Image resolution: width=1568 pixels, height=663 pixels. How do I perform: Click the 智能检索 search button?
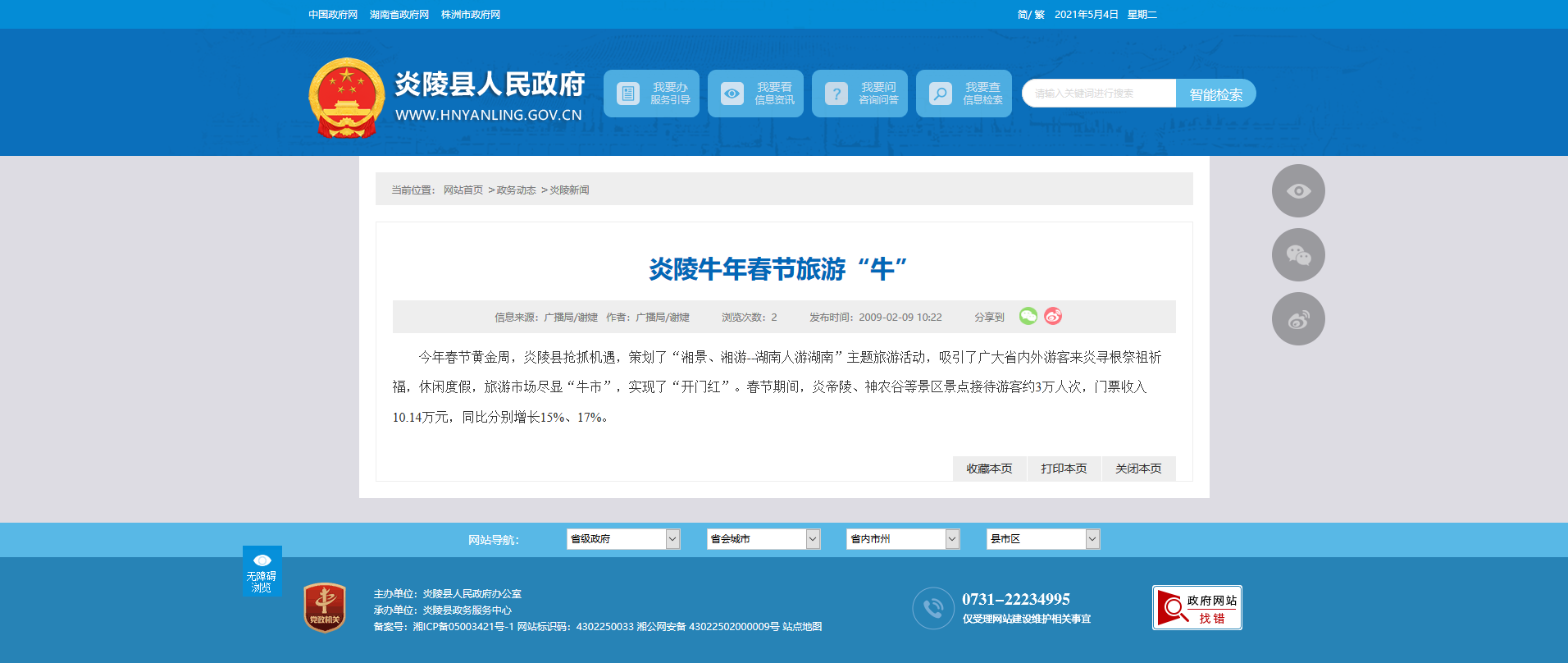(x=1215, y=94)
